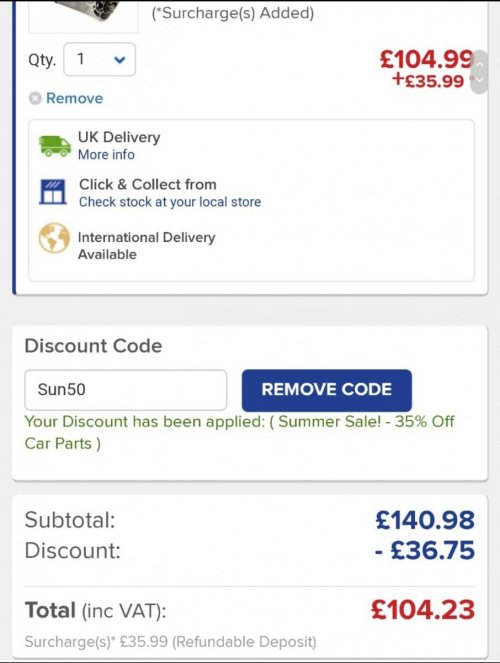This screenshot has width=500, height=663.
Task: Click the £104.99 item price
Action: 426,59
